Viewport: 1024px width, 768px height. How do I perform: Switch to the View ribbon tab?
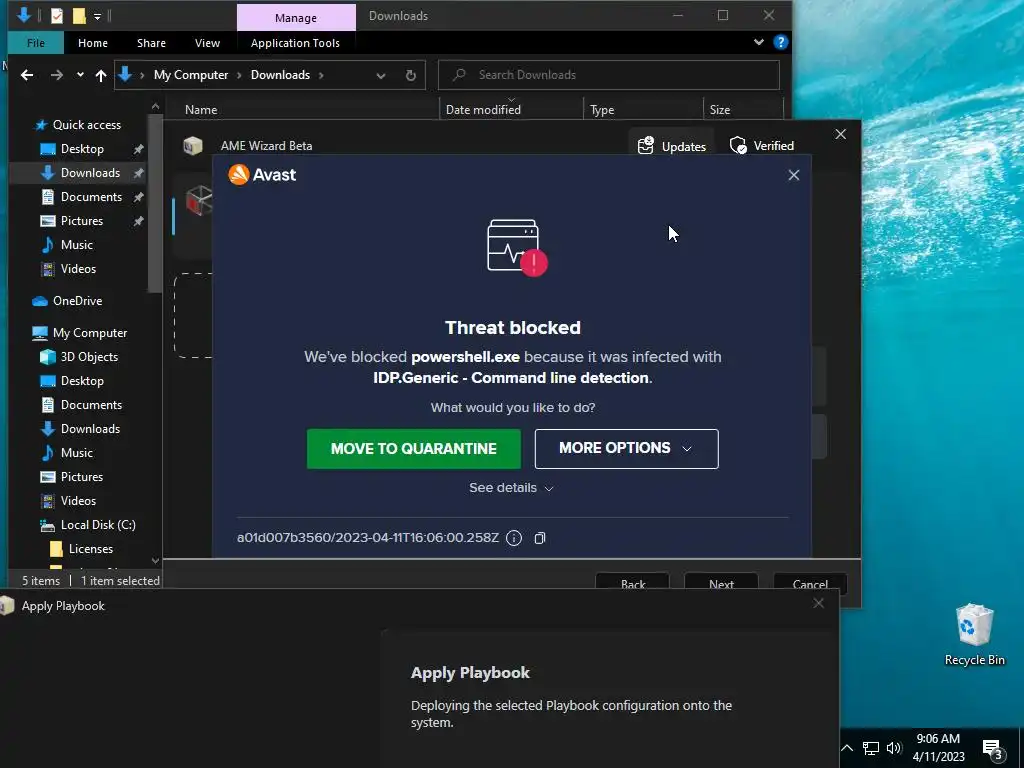(207, 43)
